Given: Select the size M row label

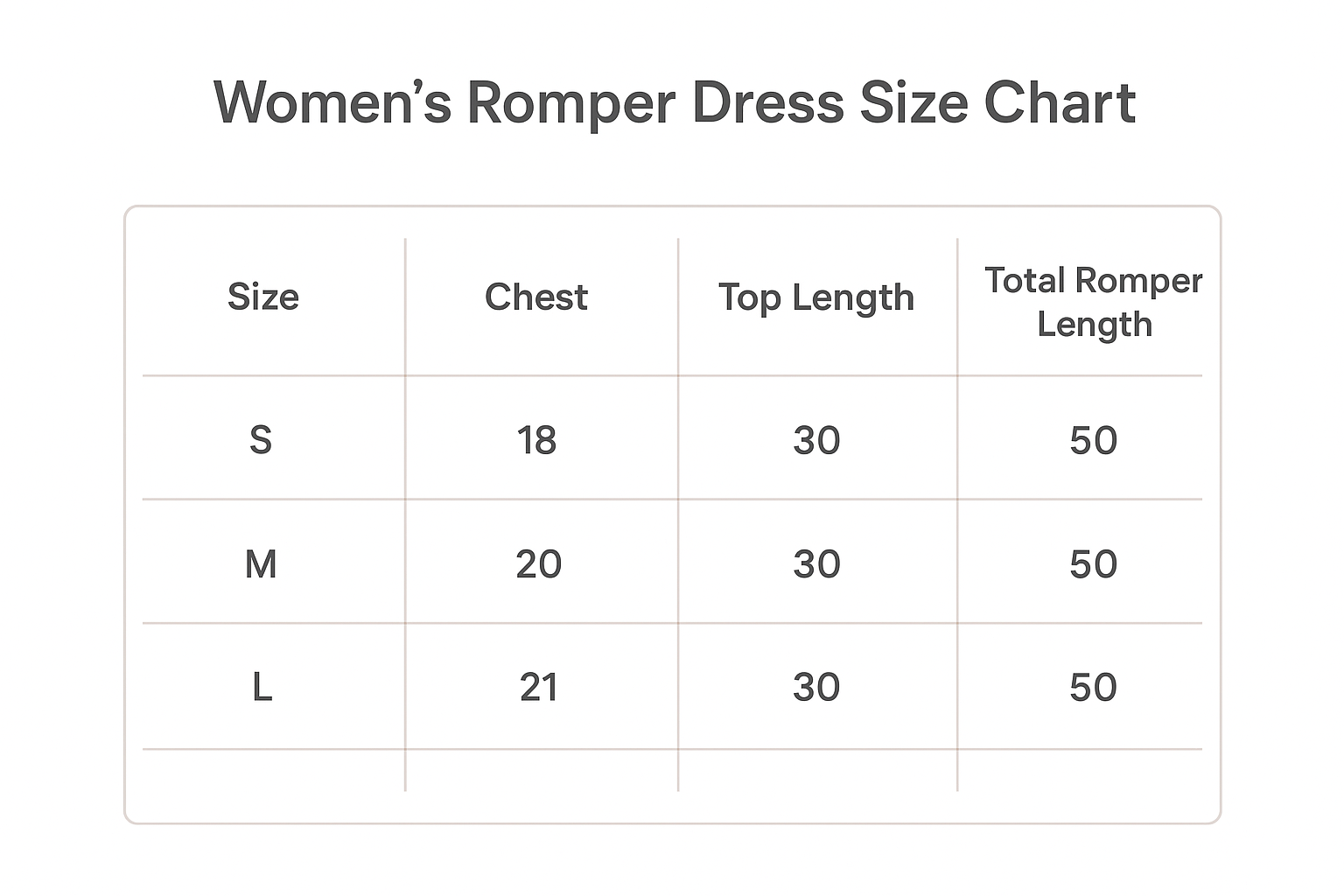Looking at the screenshot, I should 261,564.
